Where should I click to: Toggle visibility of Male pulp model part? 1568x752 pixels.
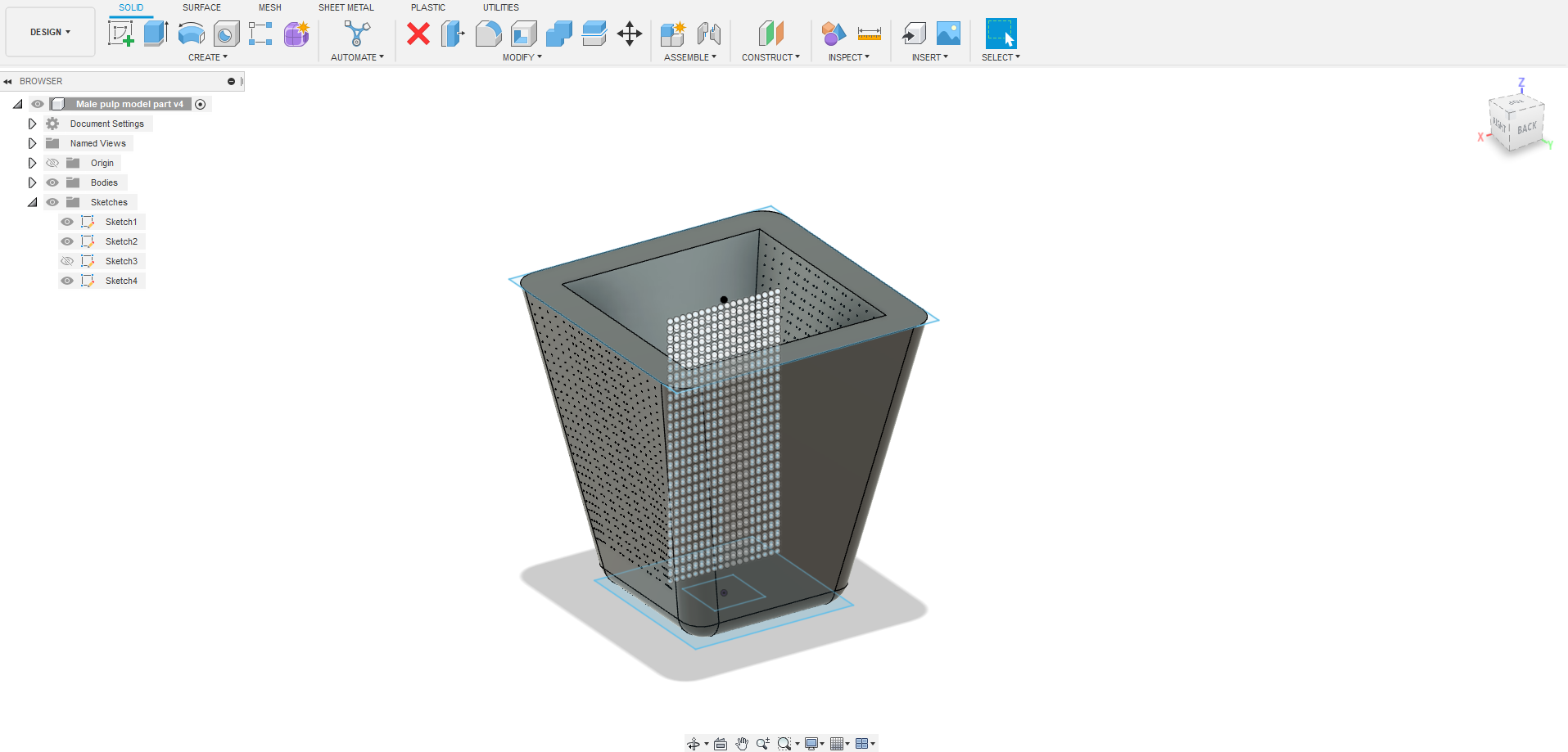[x=38, y=104]
